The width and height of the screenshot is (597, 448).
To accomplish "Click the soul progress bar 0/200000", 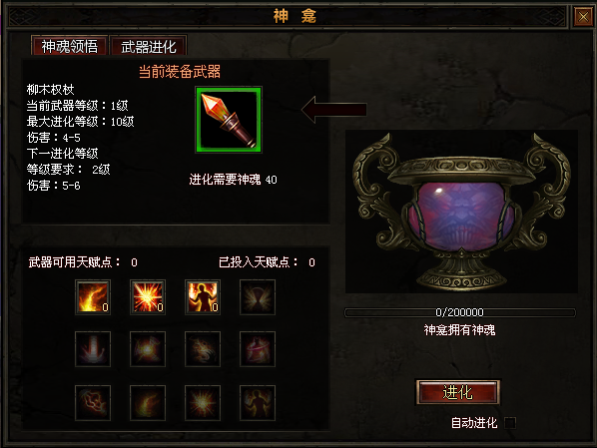I will click(x=460, y=312).
